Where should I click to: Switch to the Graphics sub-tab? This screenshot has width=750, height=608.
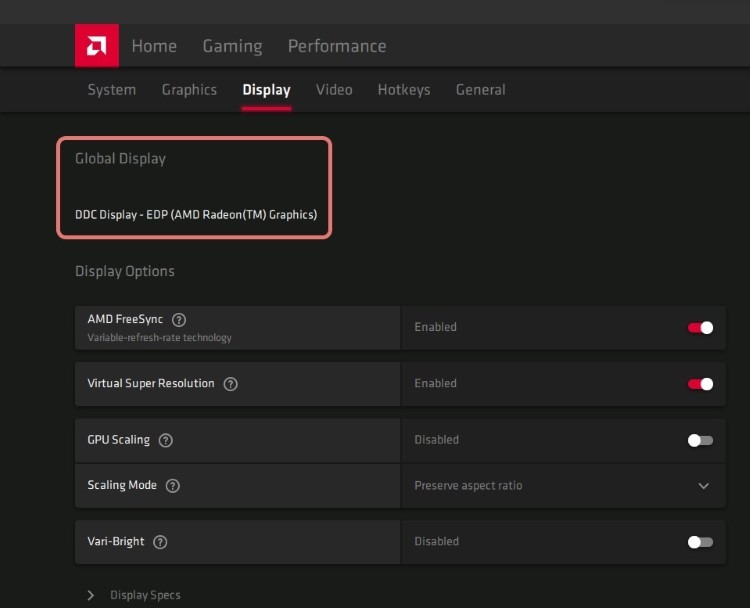click(x=189, y=90)
